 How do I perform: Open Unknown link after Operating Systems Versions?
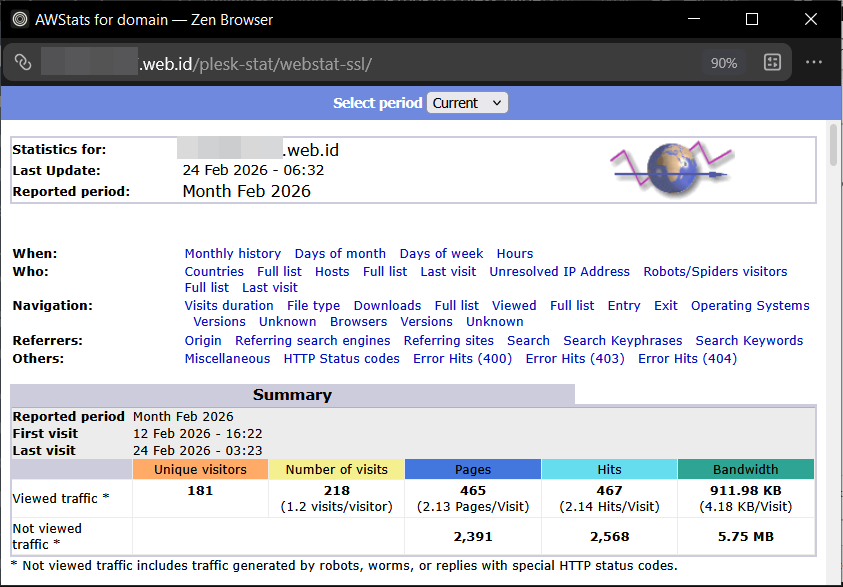(287, 321)
